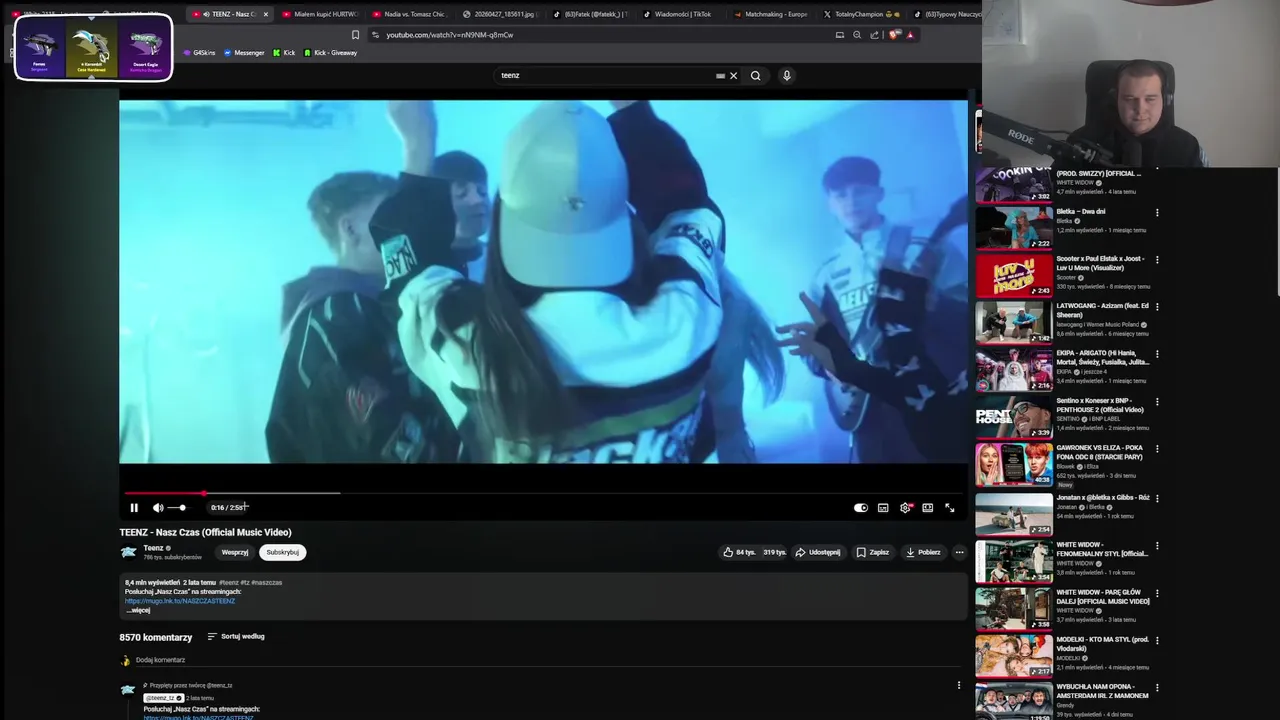Open the player settings gear
This screenshot has width=1280, height=720.
point(905,508)
